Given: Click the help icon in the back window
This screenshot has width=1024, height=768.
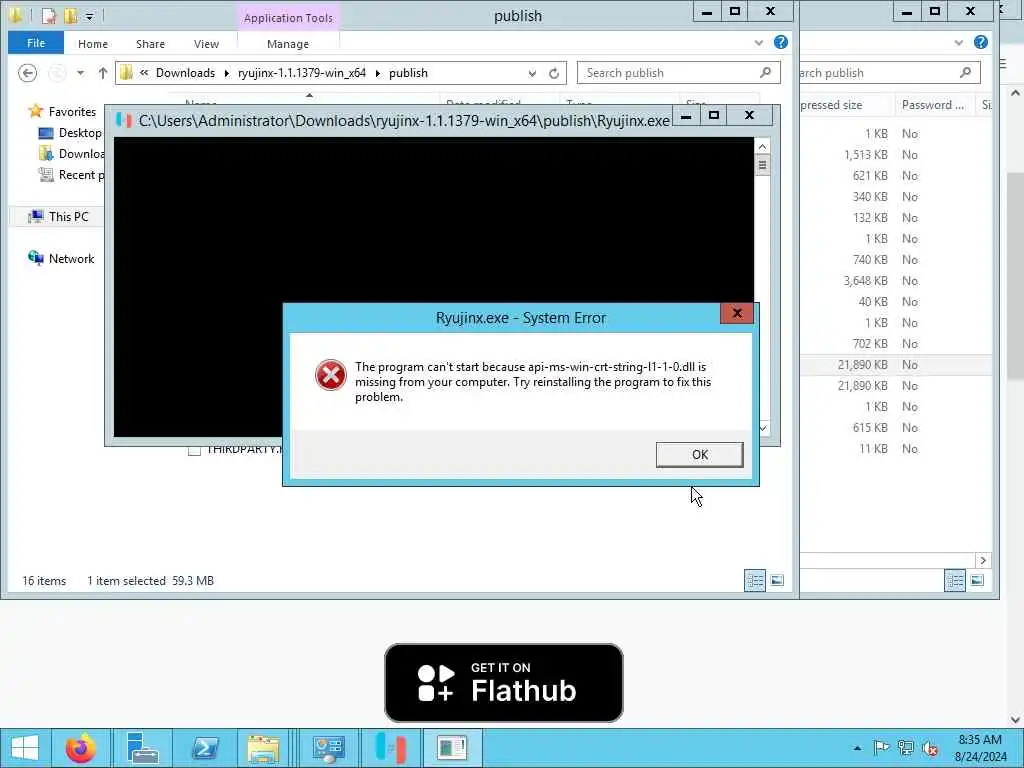Looking at the screenshot, I should tap(980, 42).
